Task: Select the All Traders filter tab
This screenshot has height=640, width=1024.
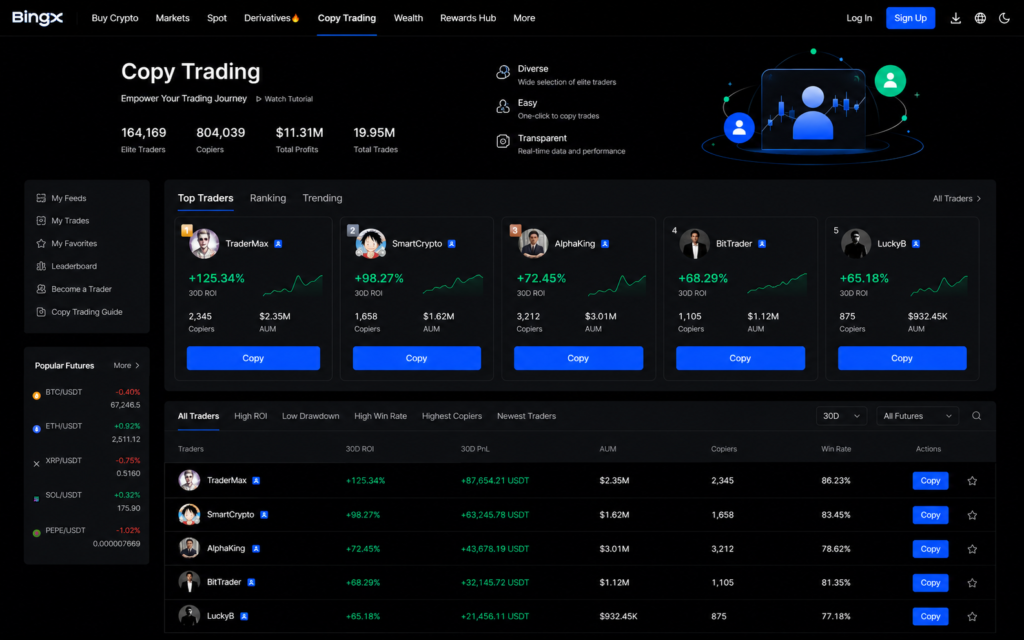Action: pos(199,416)
